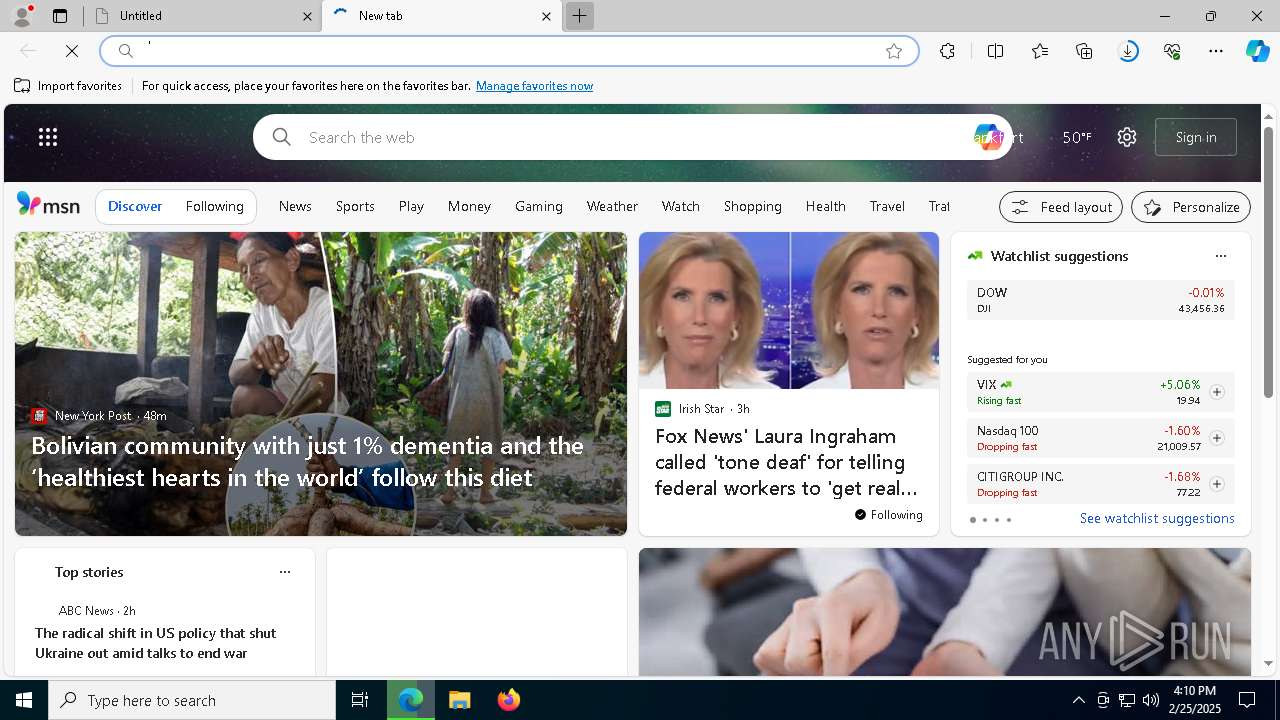
Task: Click Import favorites button
Action: pos(68,86)
